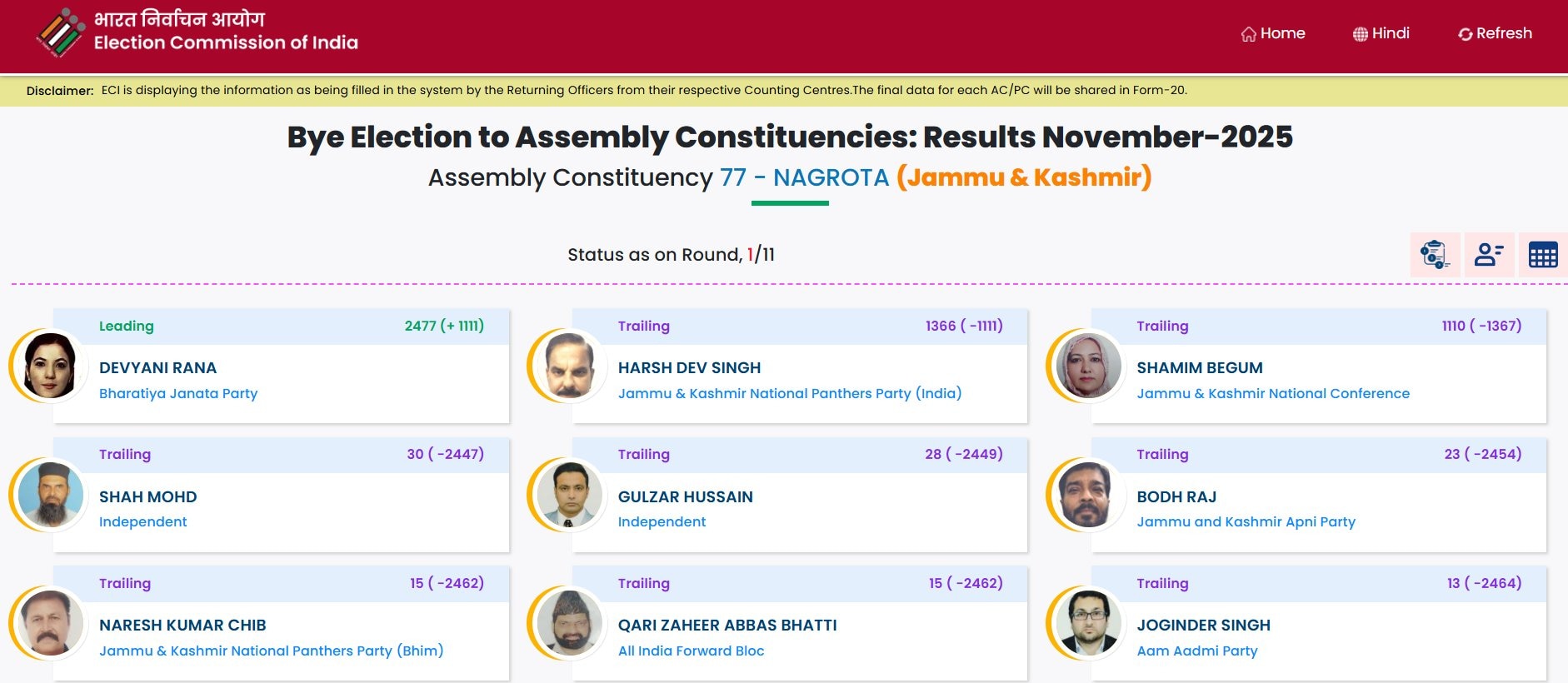
Task: Click Joginder Singh's Aam Aadmi Party label
Action: click(1196, 651)
